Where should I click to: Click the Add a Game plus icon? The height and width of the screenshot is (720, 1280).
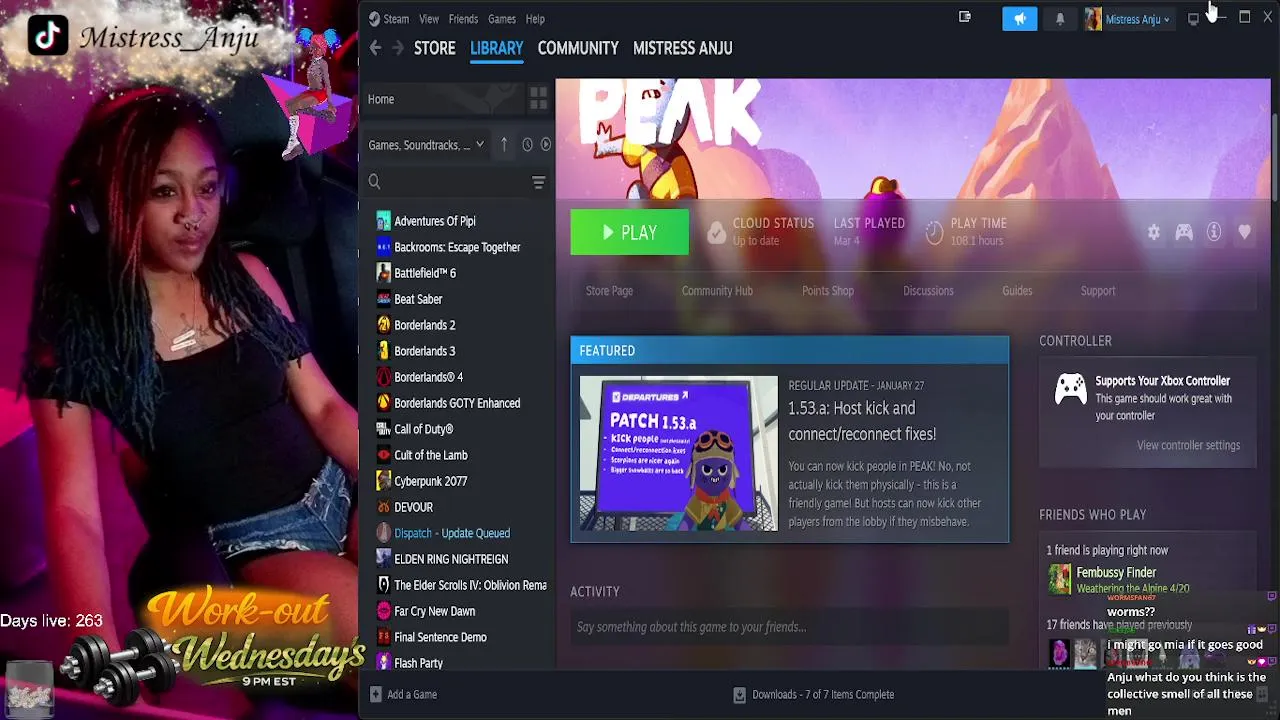pyautogui.click(x=375, y=694)
